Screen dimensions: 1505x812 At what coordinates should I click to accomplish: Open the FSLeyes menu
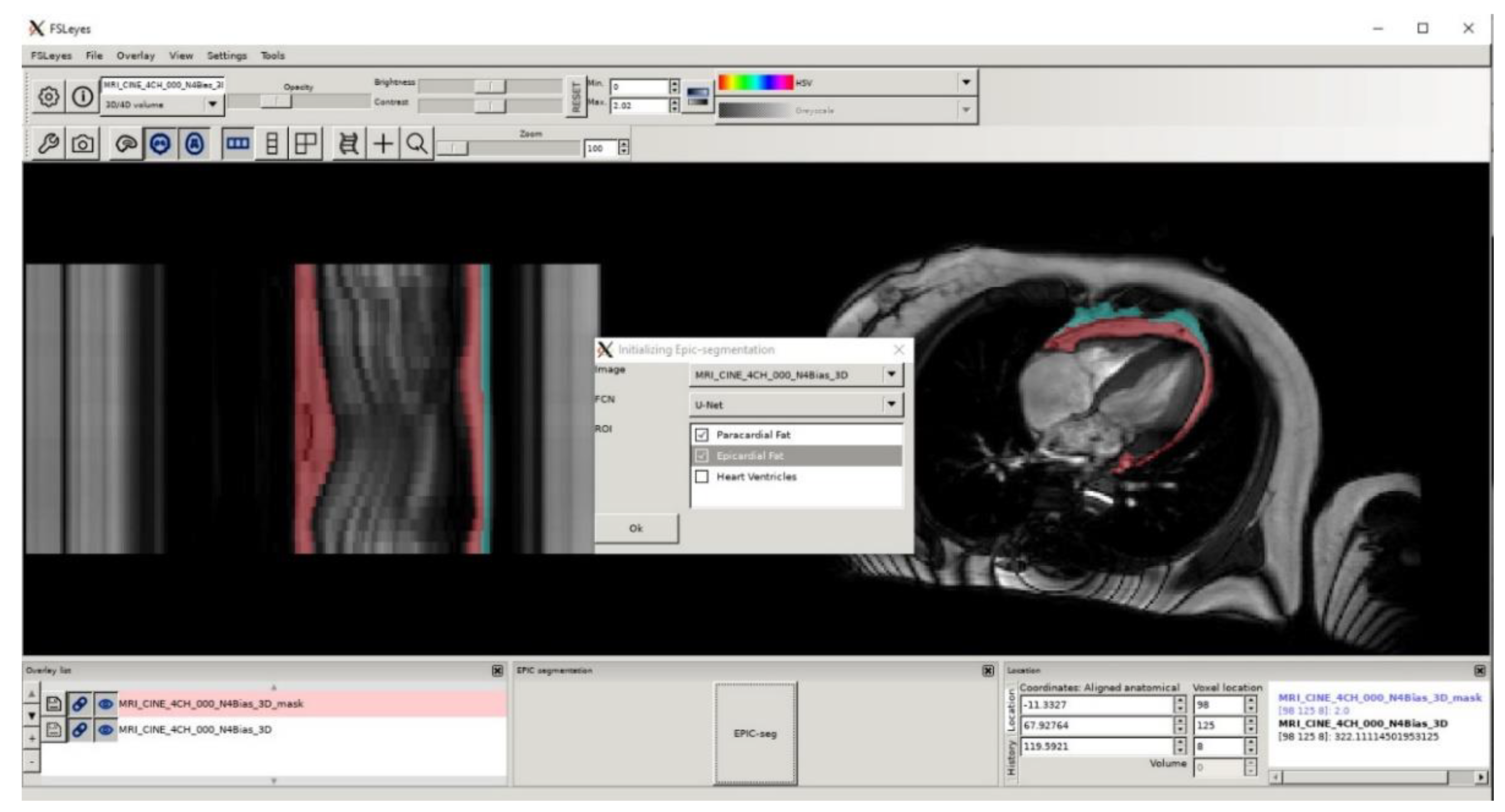tap(52, 56)
